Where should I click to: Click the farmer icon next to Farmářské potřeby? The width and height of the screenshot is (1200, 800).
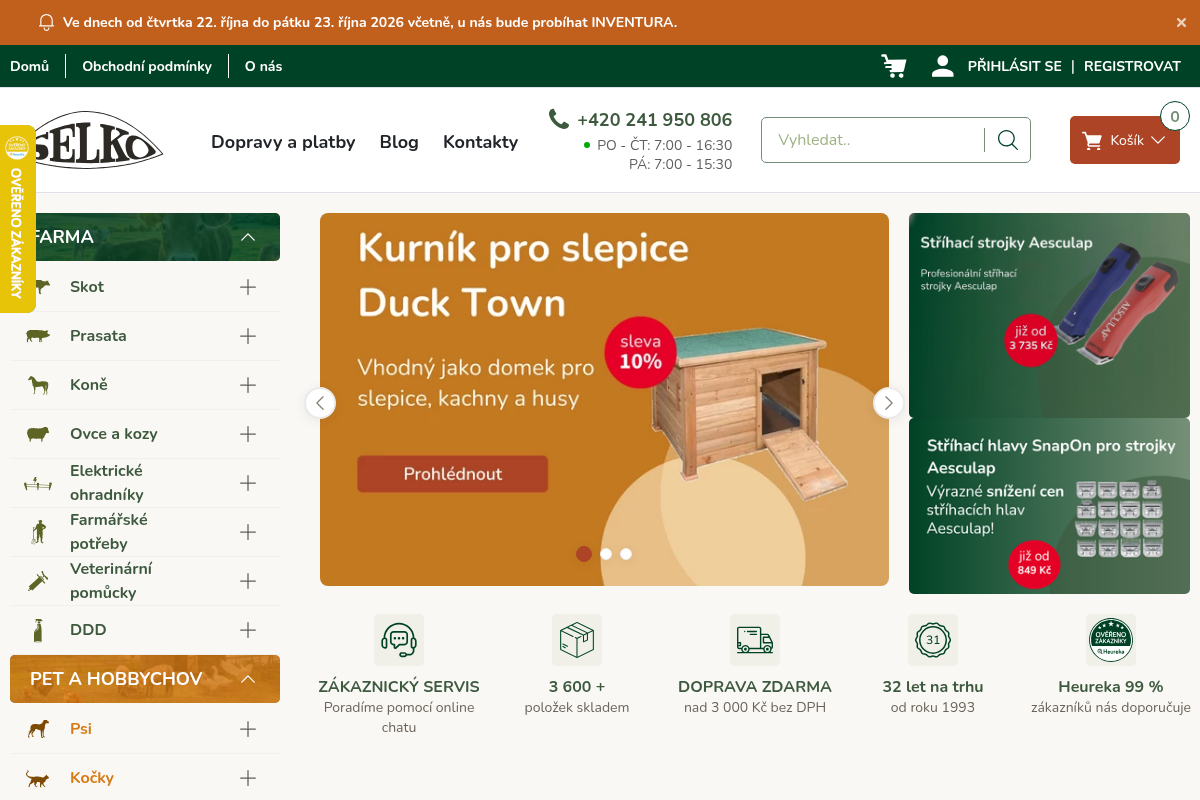click(38, 532)
